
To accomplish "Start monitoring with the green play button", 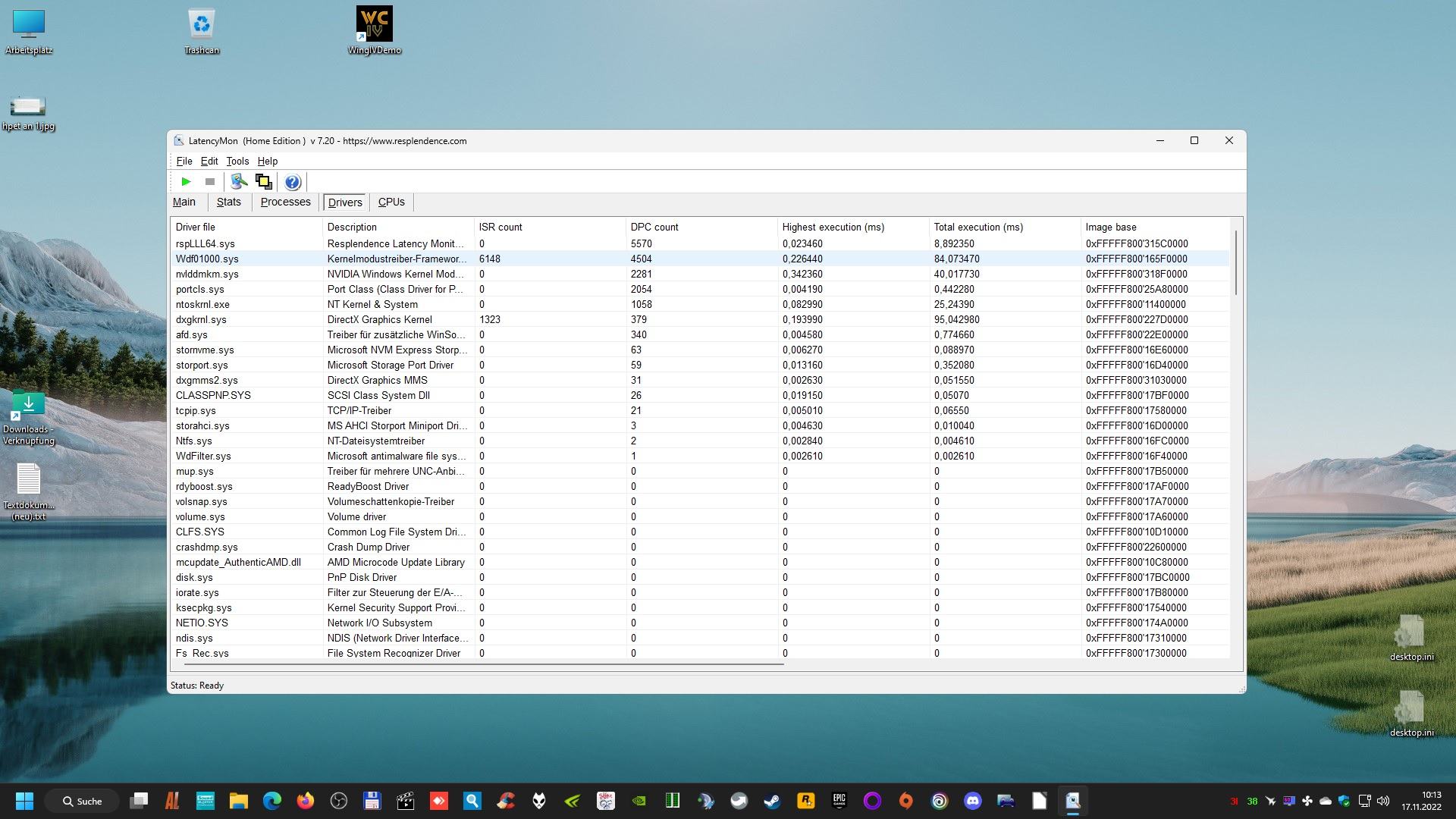I will point(186,182).
